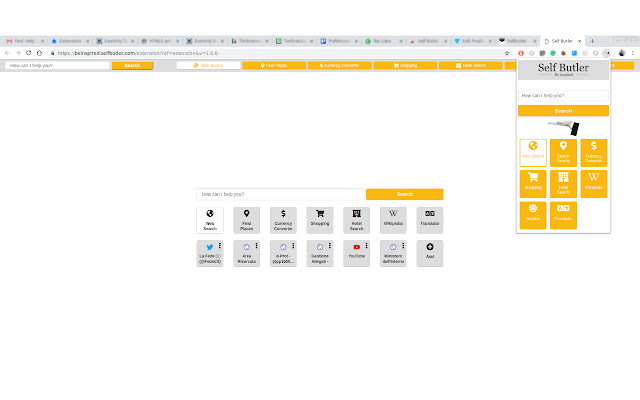Switch to the Gmail browser tab
Image resolution: width=640 pixels, height=400 pixels.
click(x=24, y=41)
